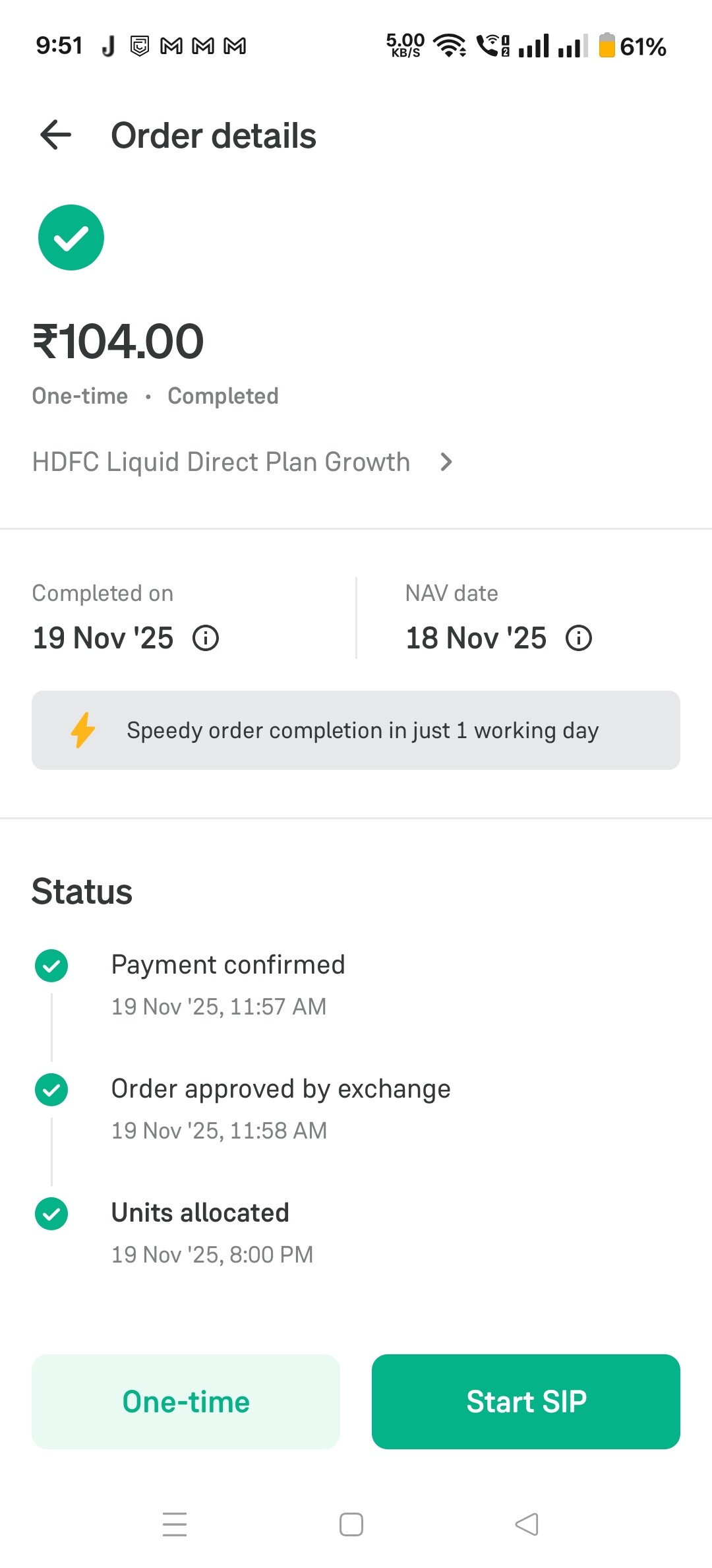Tap the Wi-Fi status bar icon
712x1568 pixels.
[x=450, y=46]
